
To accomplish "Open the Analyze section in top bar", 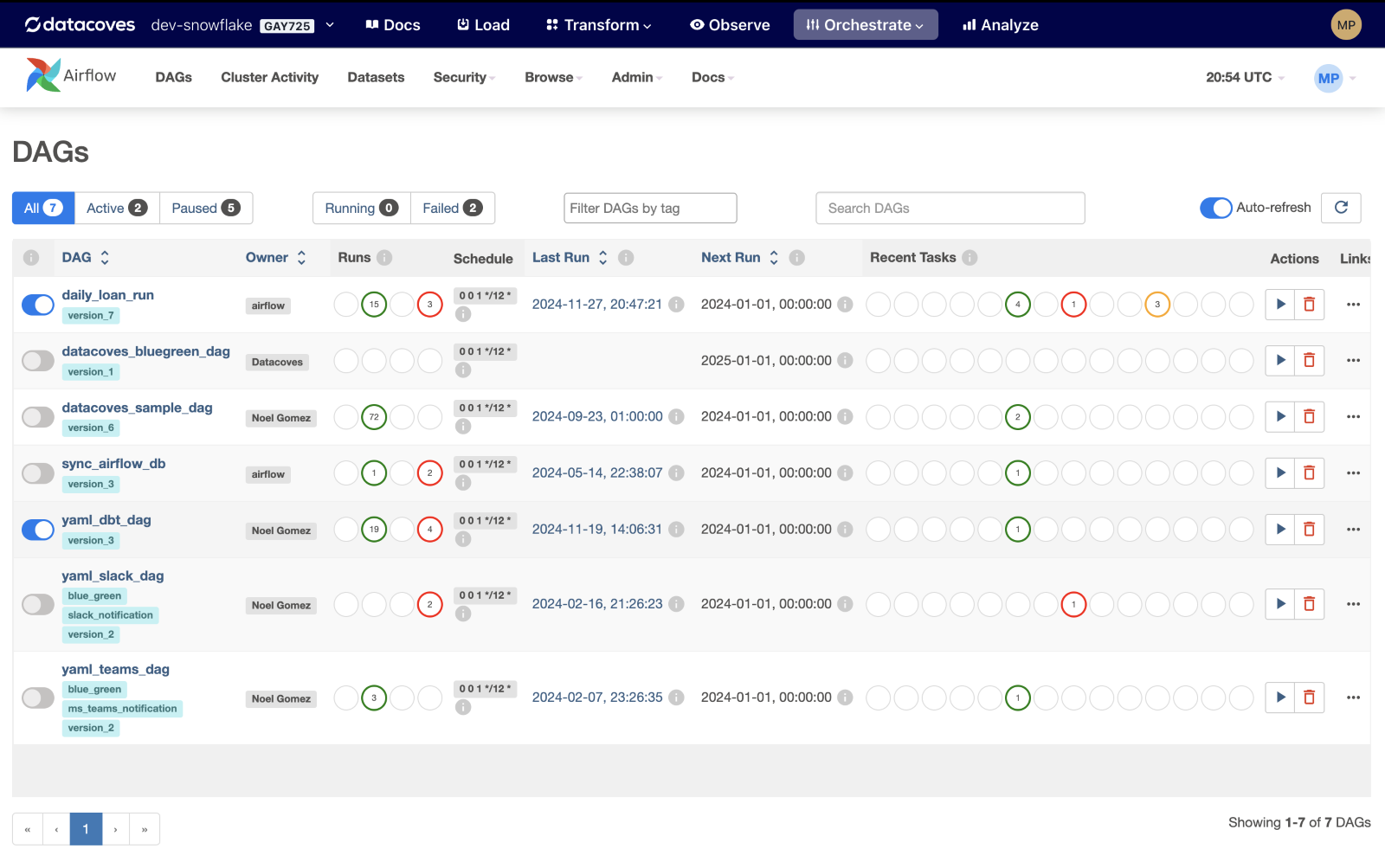I will pos(1001,25).
